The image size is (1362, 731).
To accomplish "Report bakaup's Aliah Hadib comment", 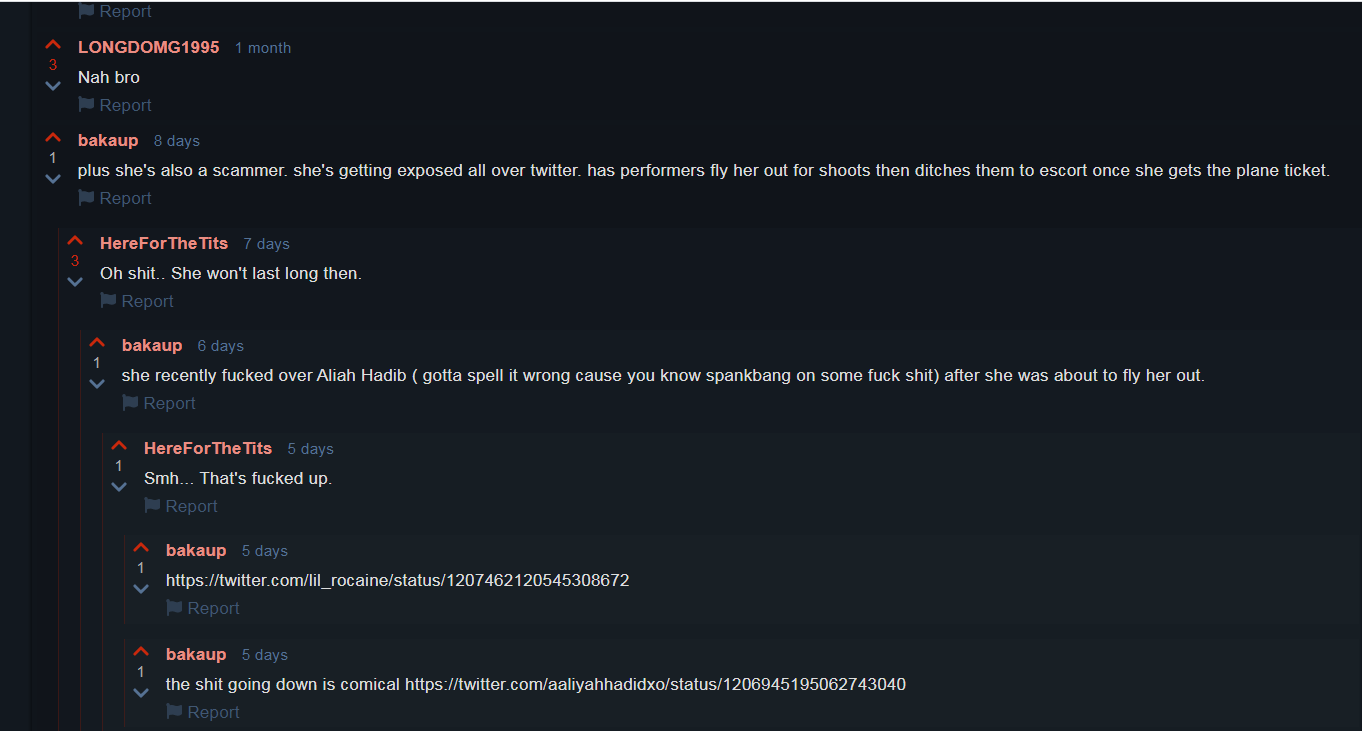I will tap(159, 403).
